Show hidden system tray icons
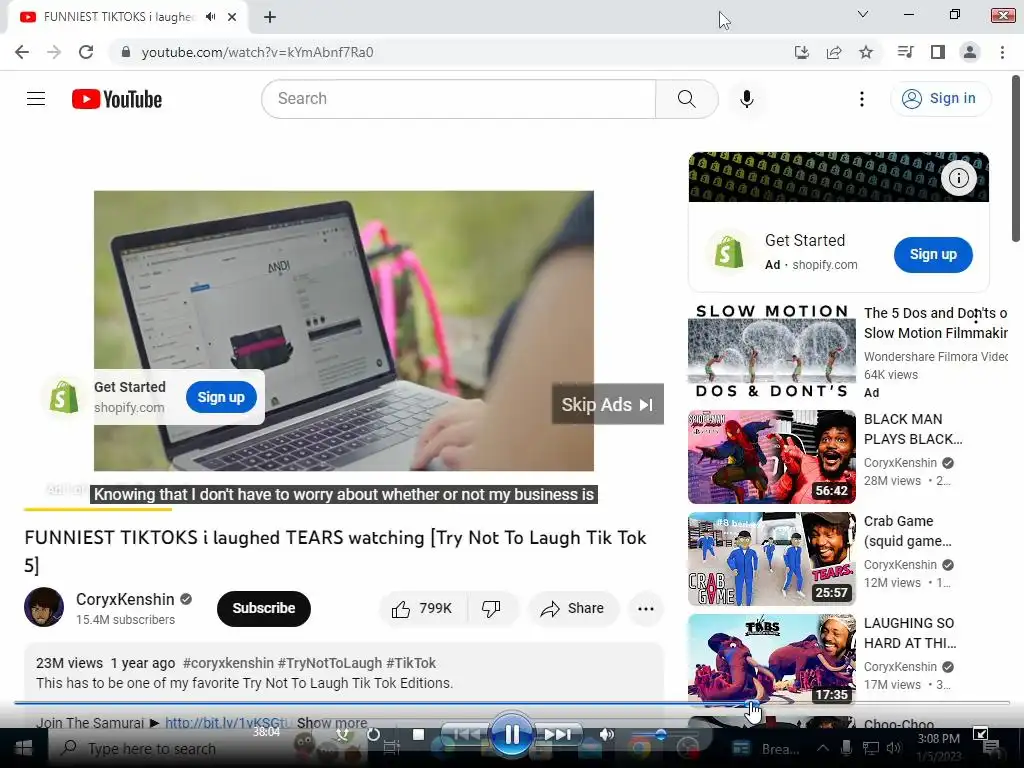Image resolution: width=1024 pixels, height=768 pixels. click(x=823, y=748)
